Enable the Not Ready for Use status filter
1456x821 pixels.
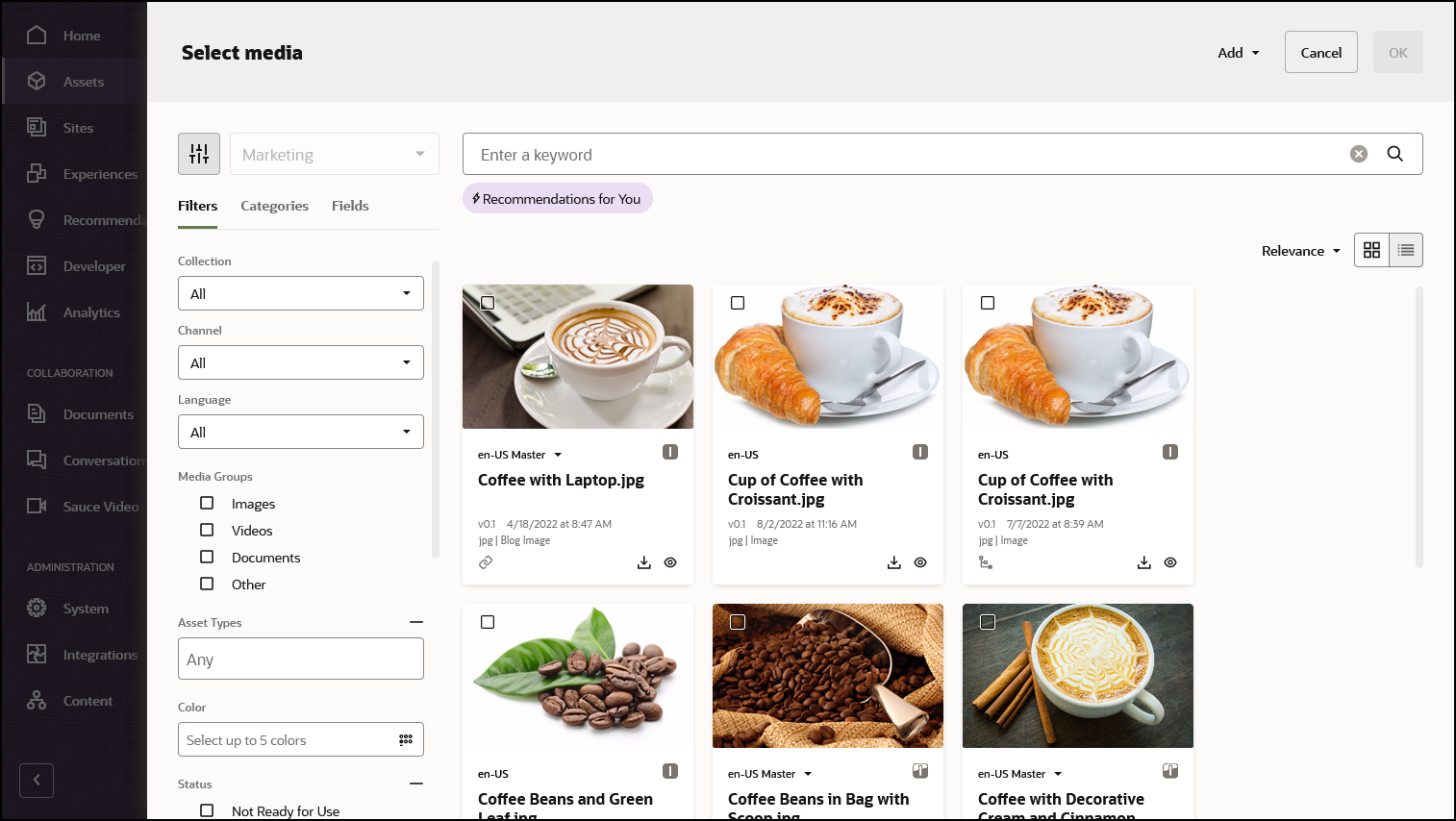tap(207, 810)
